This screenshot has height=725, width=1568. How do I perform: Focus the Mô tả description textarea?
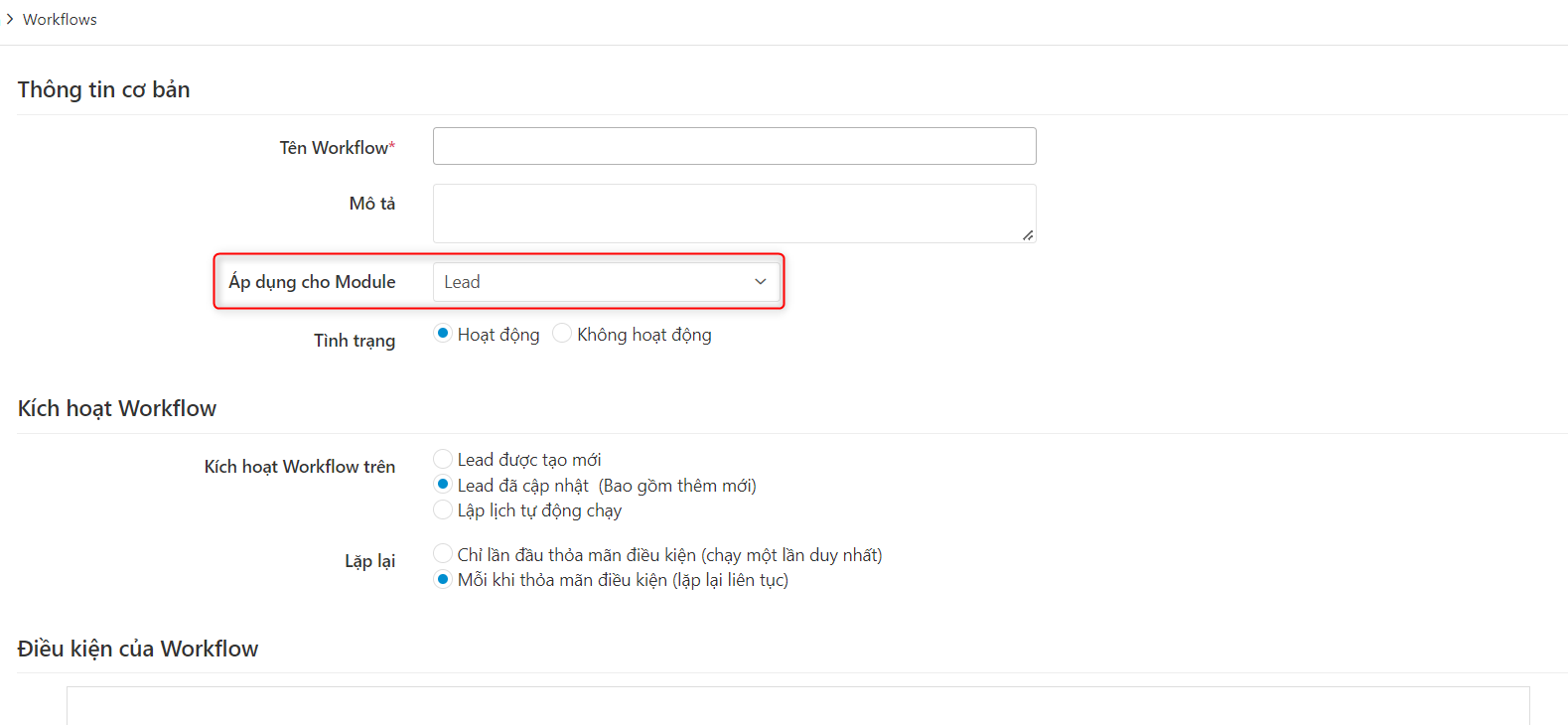[x=734, y=213]
